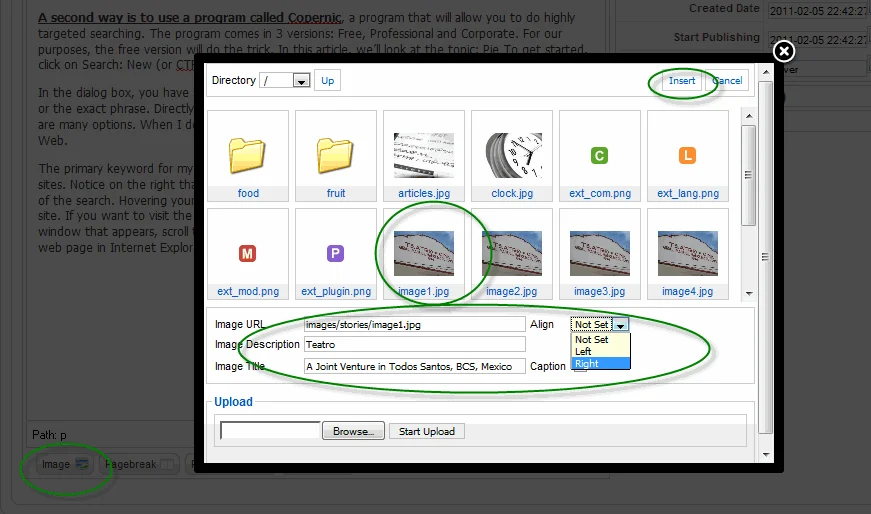The image size is (871, 514).
Task: Open the fruit folder icon
Action: (335, 156)
